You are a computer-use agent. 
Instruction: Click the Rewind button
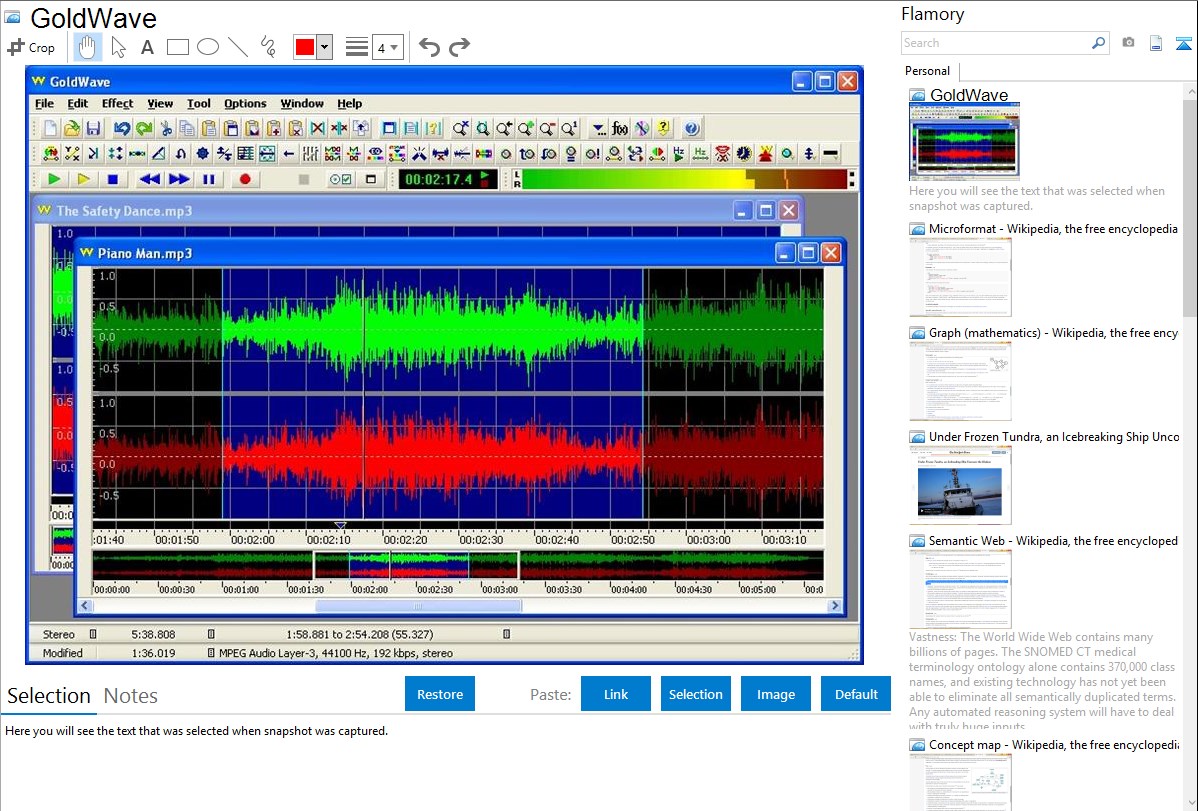pos(150,180)
